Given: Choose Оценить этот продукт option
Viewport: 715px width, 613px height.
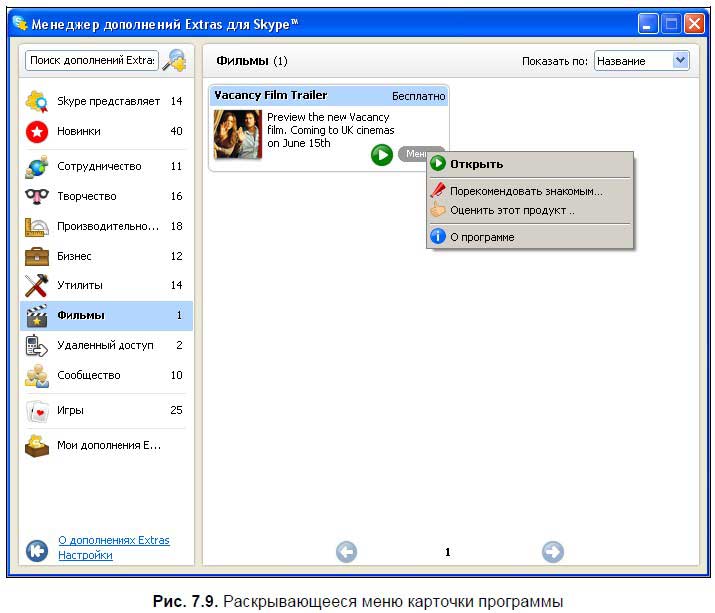Looking at the screenshot, I should pyautogui.click(x=512, y=211).
